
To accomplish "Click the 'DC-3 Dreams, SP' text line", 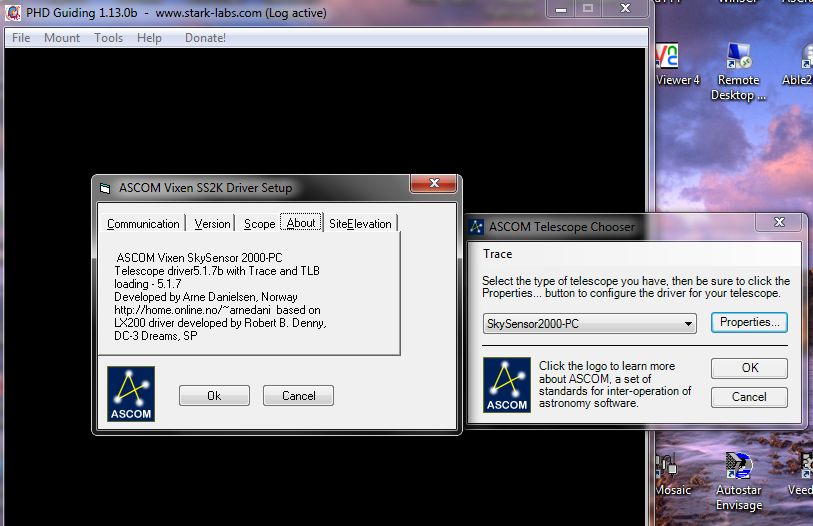I will 156,336.
